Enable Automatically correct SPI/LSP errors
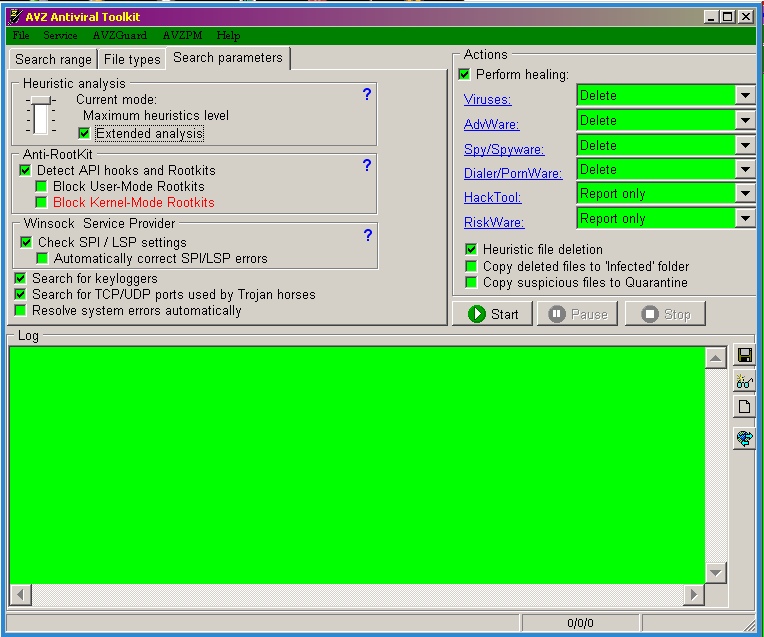This screenshot has height=637, width=764. click(42, 258)
